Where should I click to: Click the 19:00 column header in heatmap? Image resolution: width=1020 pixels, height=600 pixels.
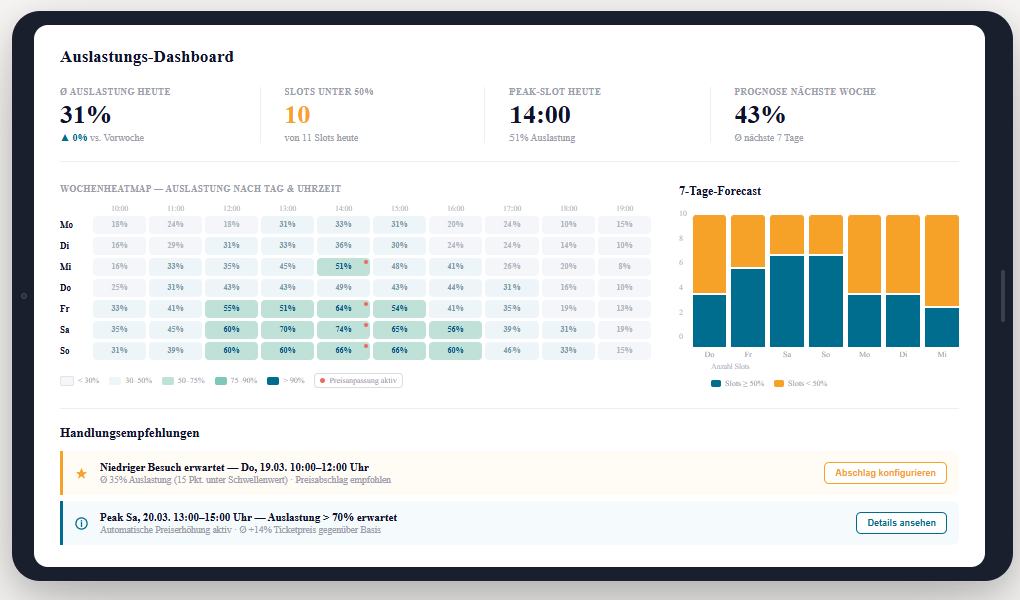[x=624, y=208]
